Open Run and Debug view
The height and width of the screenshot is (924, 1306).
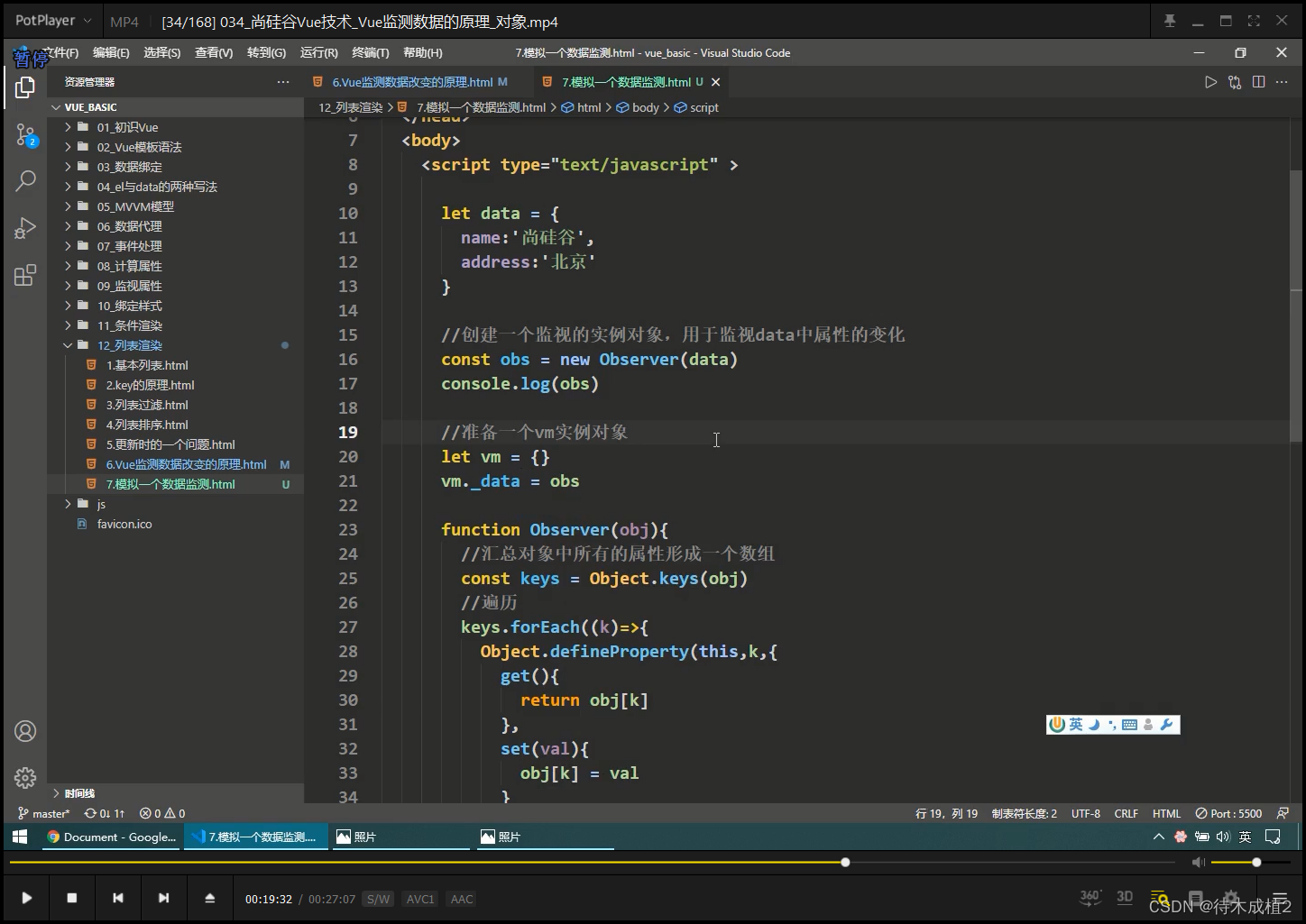(25, 228)
